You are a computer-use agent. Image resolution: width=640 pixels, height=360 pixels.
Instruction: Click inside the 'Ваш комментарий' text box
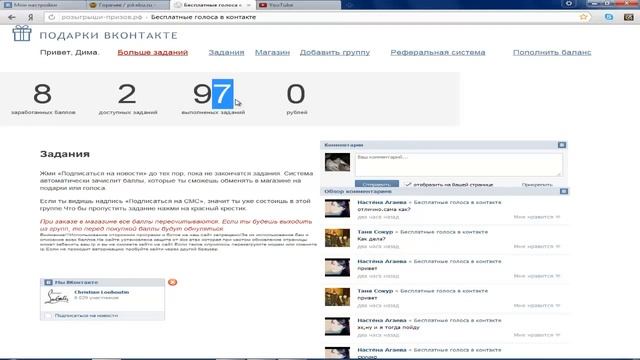pos(458,164)
